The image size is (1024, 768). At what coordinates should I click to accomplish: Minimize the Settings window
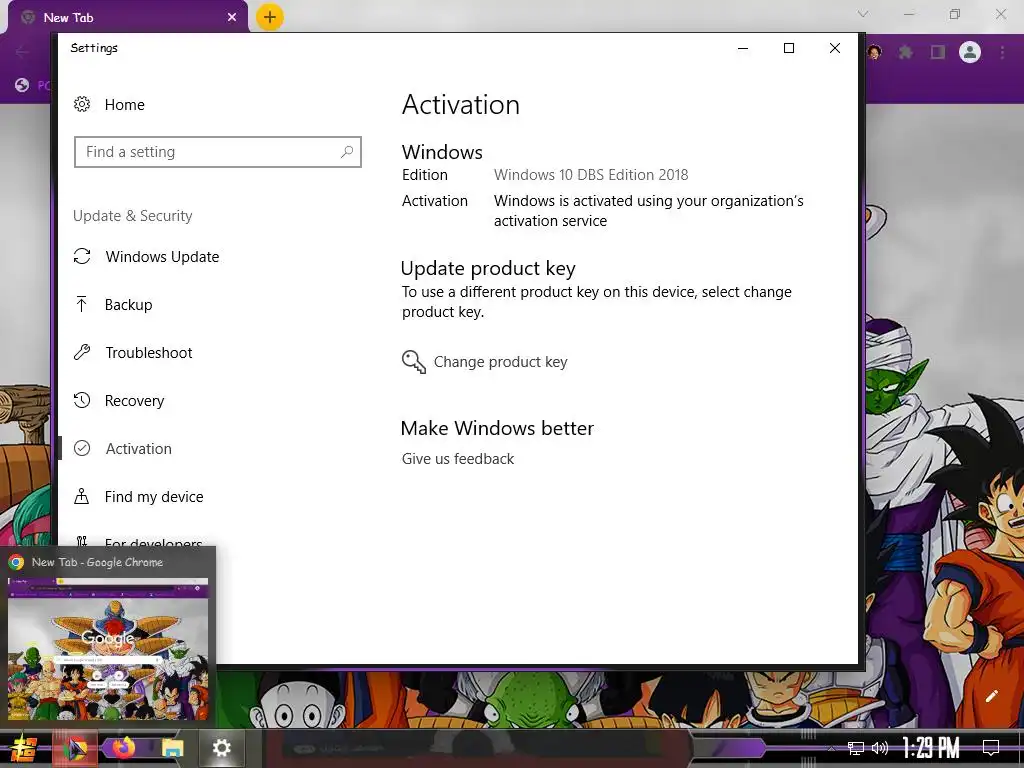tap(743, 48)
